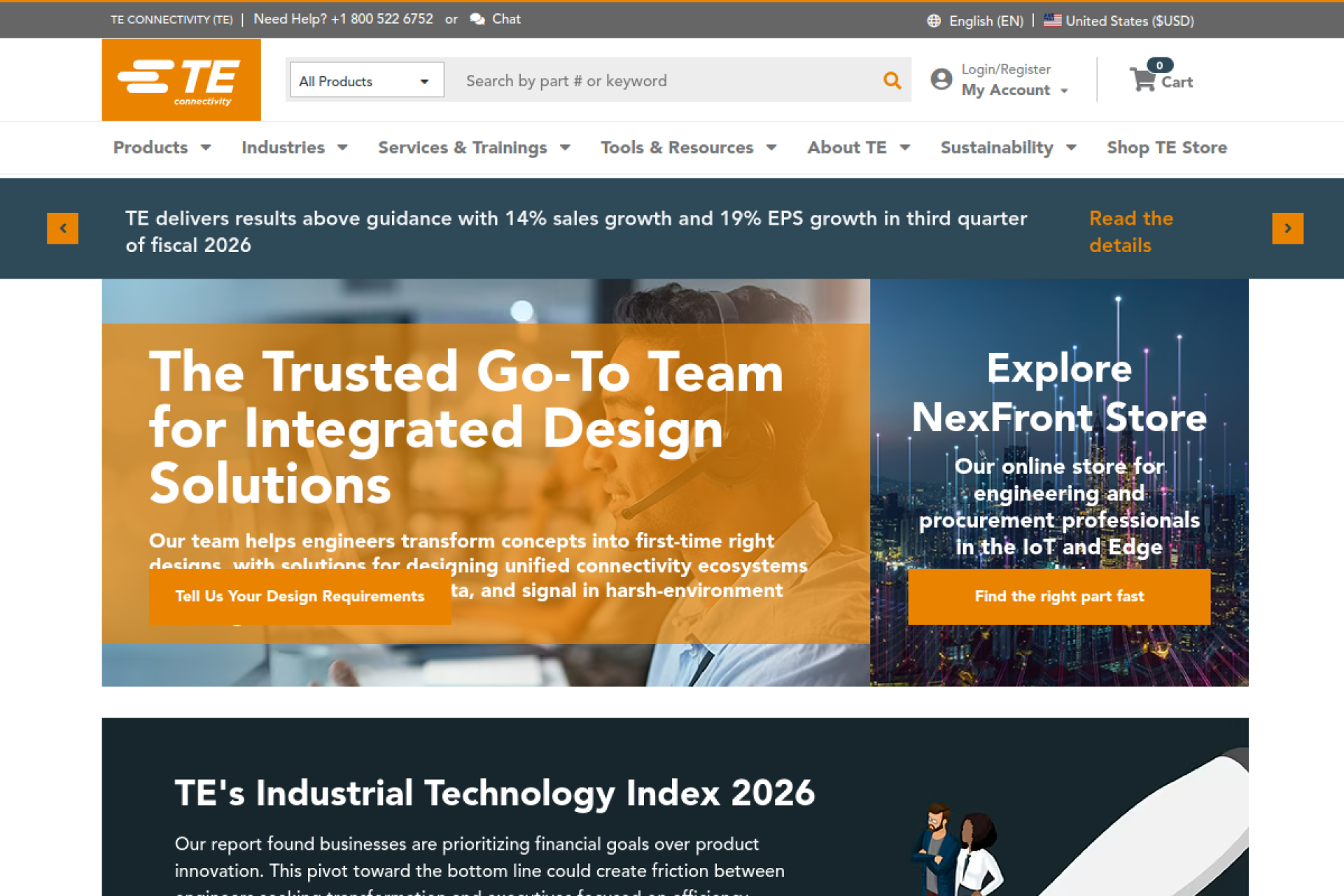Click the chat bubble icon
Screen dimensions: 1344x896
(477, 20)
